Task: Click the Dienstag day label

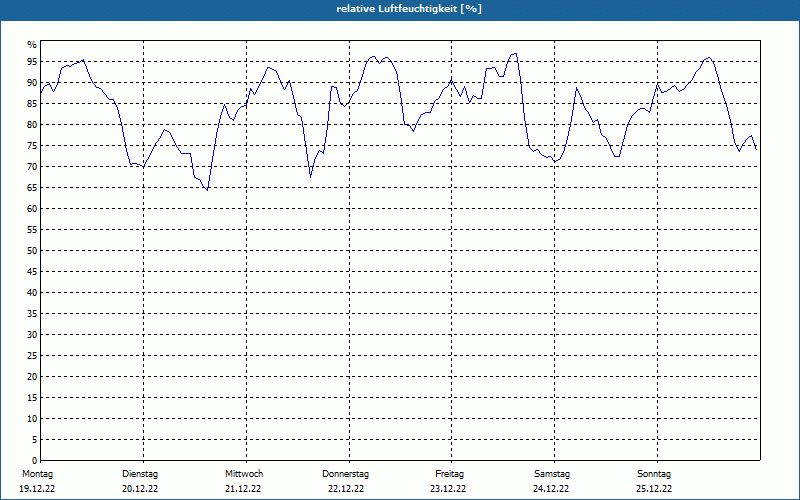Action: (140, 474)
